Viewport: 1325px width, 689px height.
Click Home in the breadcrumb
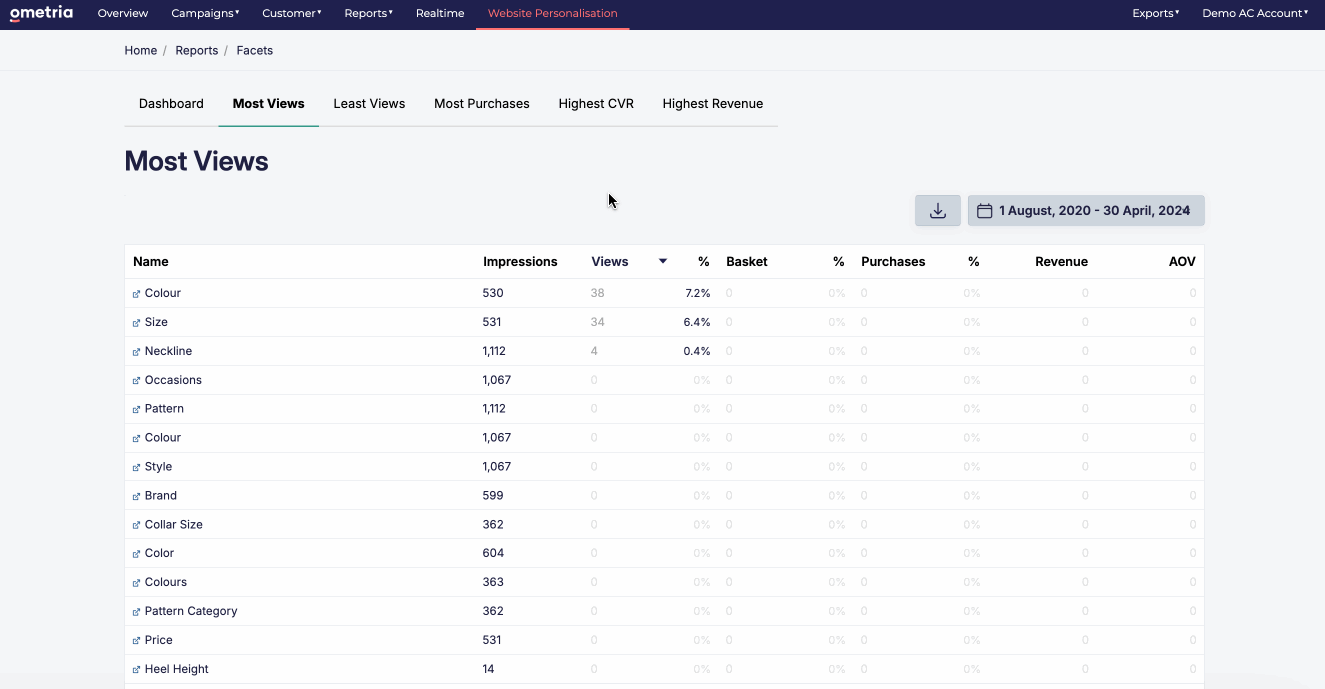pos(140,51)
